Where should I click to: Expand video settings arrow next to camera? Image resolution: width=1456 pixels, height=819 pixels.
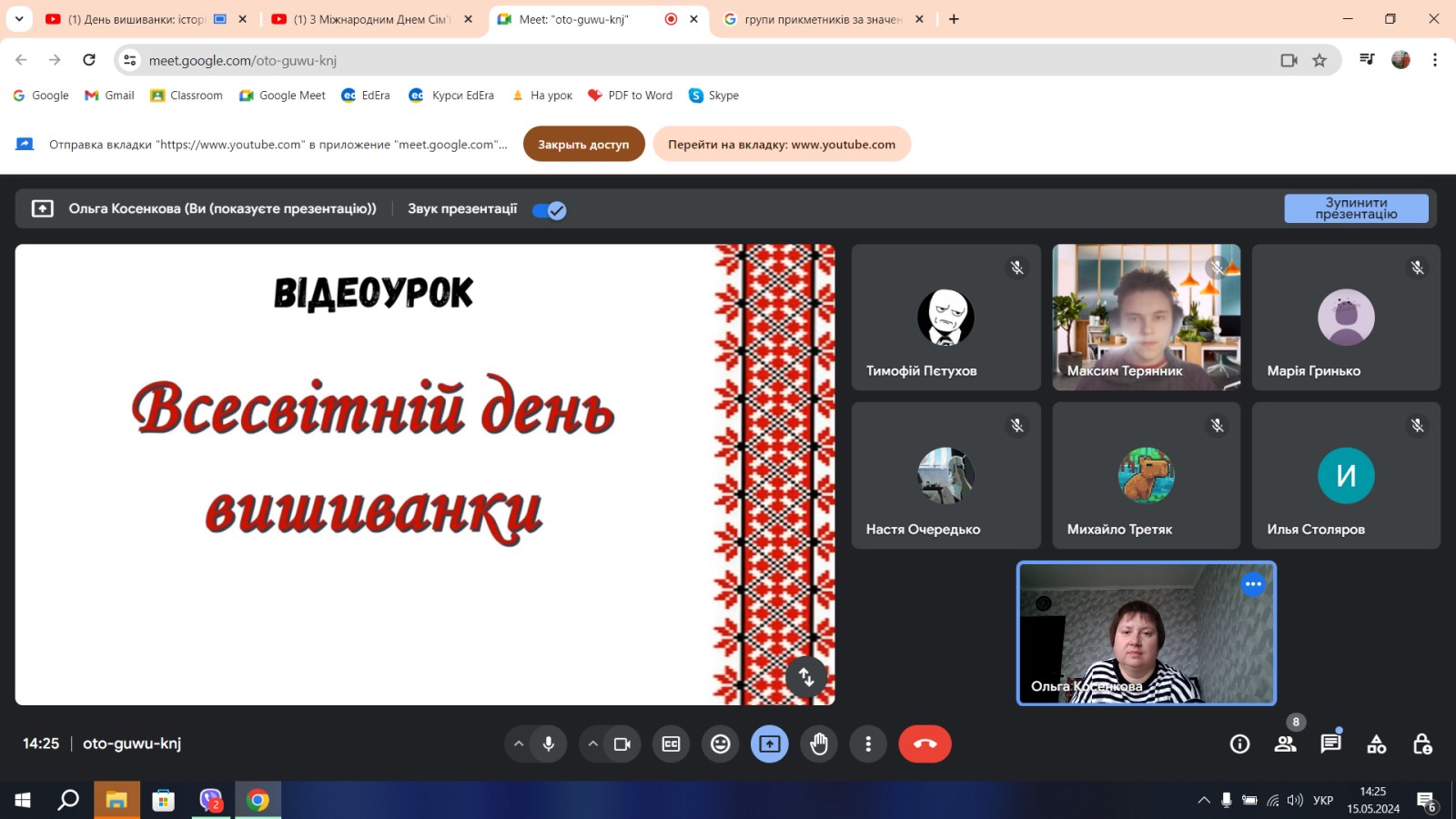point(592,744)
